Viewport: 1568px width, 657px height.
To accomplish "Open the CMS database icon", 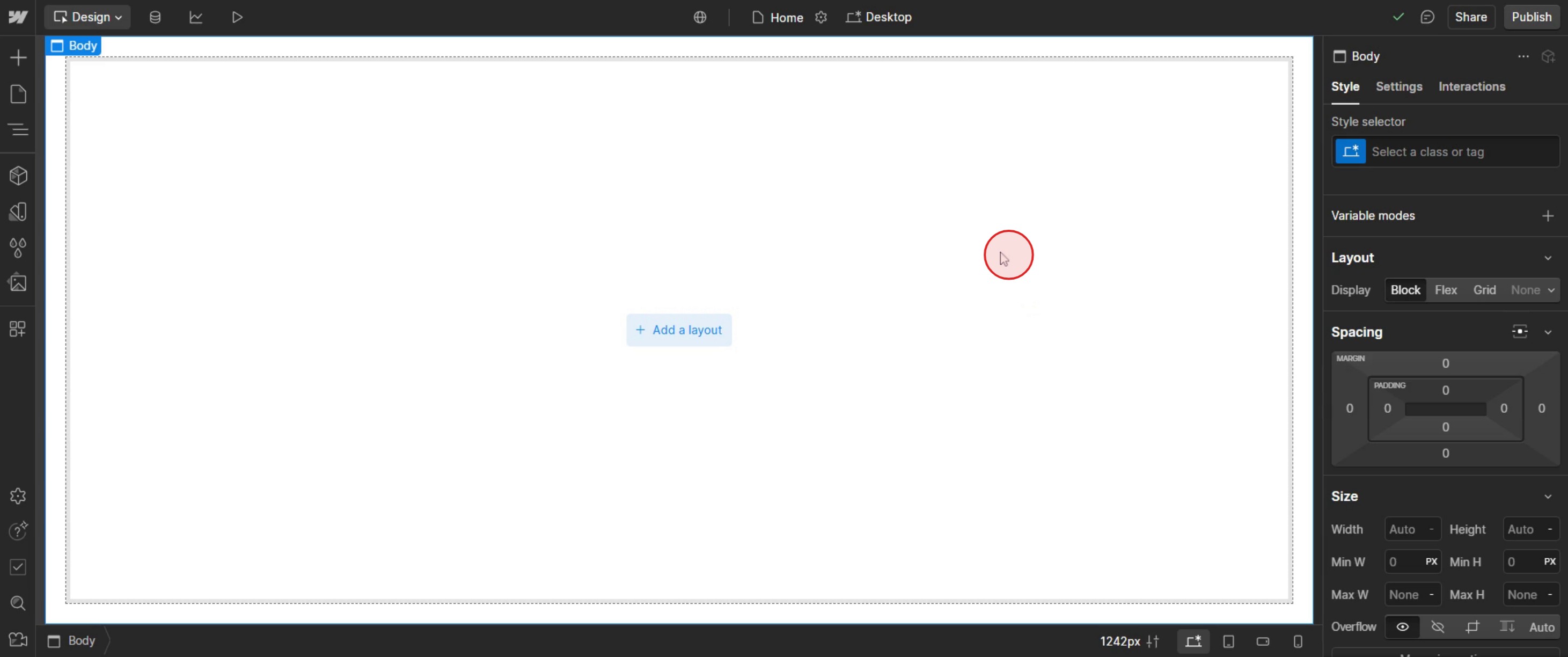I will (x=155, y=17).
